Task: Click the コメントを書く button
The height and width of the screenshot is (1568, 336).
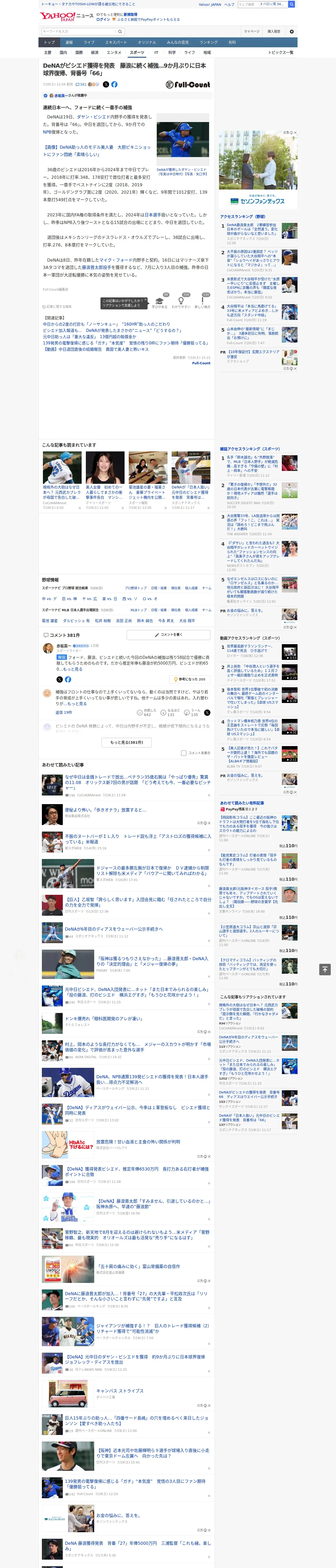Action: [168, 635]
